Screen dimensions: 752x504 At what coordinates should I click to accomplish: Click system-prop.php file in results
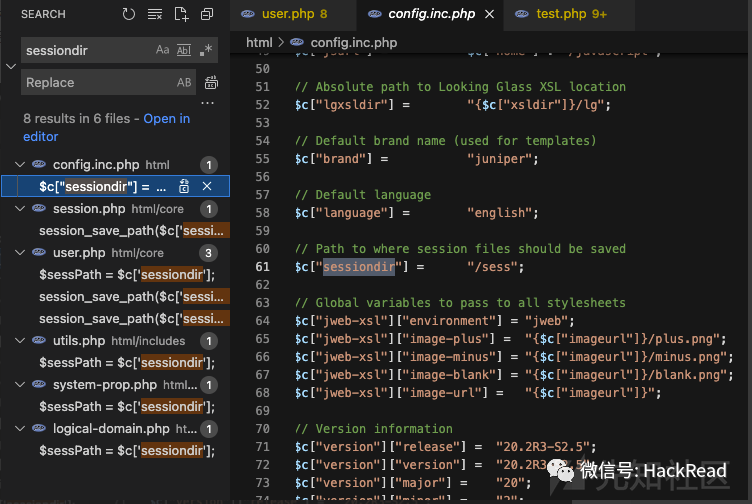(105, 385)
